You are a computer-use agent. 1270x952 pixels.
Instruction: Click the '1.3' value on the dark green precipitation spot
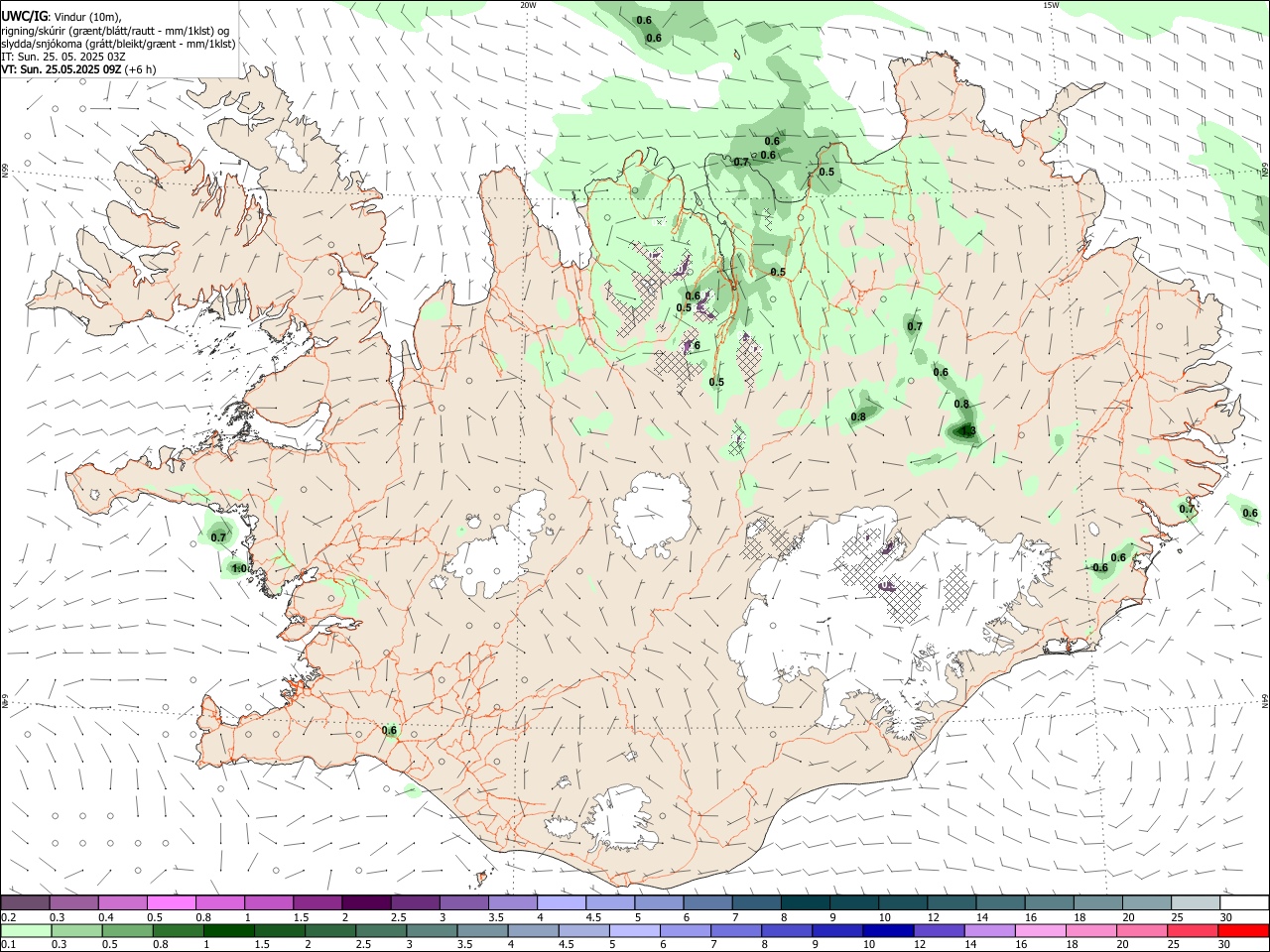[x=968, y=431]
